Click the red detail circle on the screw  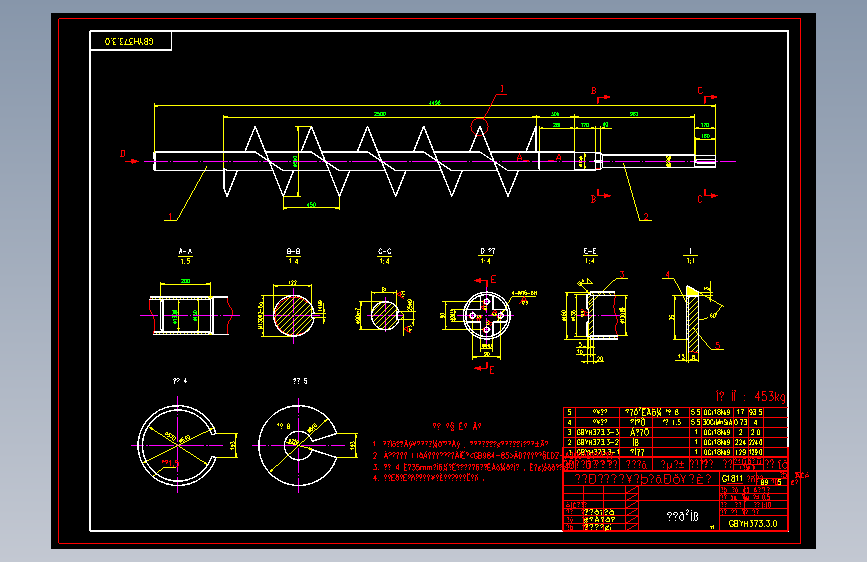tap(479, 127)
